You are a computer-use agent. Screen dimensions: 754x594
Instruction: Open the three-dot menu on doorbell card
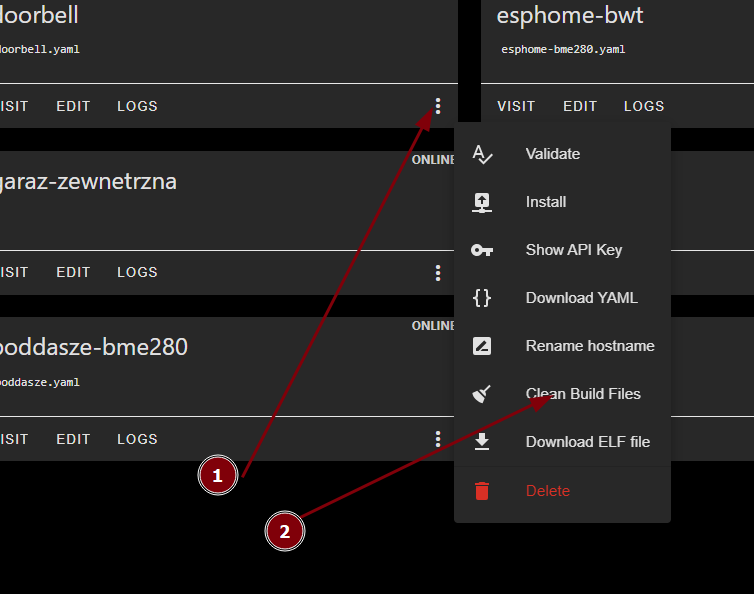click(x=438, y=106)
